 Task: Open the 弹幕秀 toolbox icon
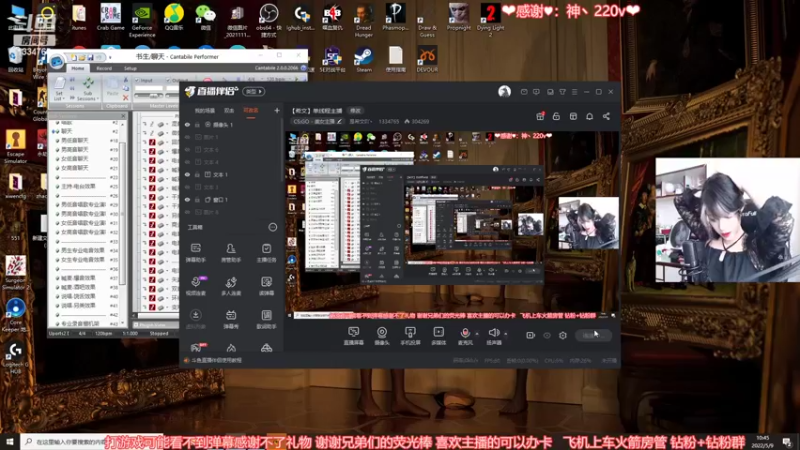point(231,319)
